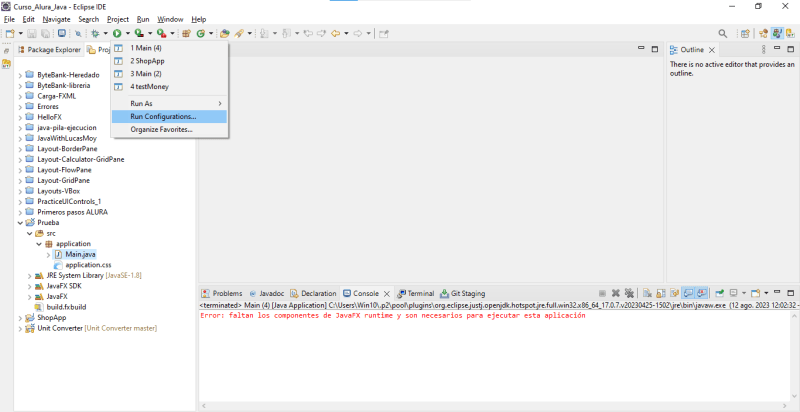Click the New Java Package icon
Viewport: 800px width, 412px height.
pos(186,34)
